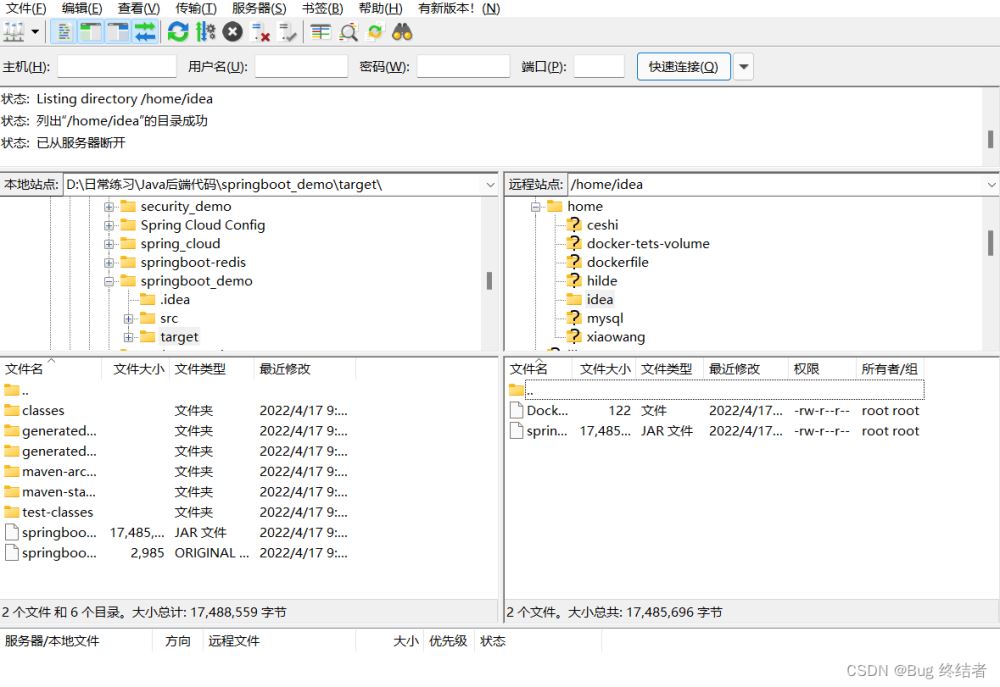Toggle directory comparison icon
Screen dimensions: 1000x687
point(348,32)
